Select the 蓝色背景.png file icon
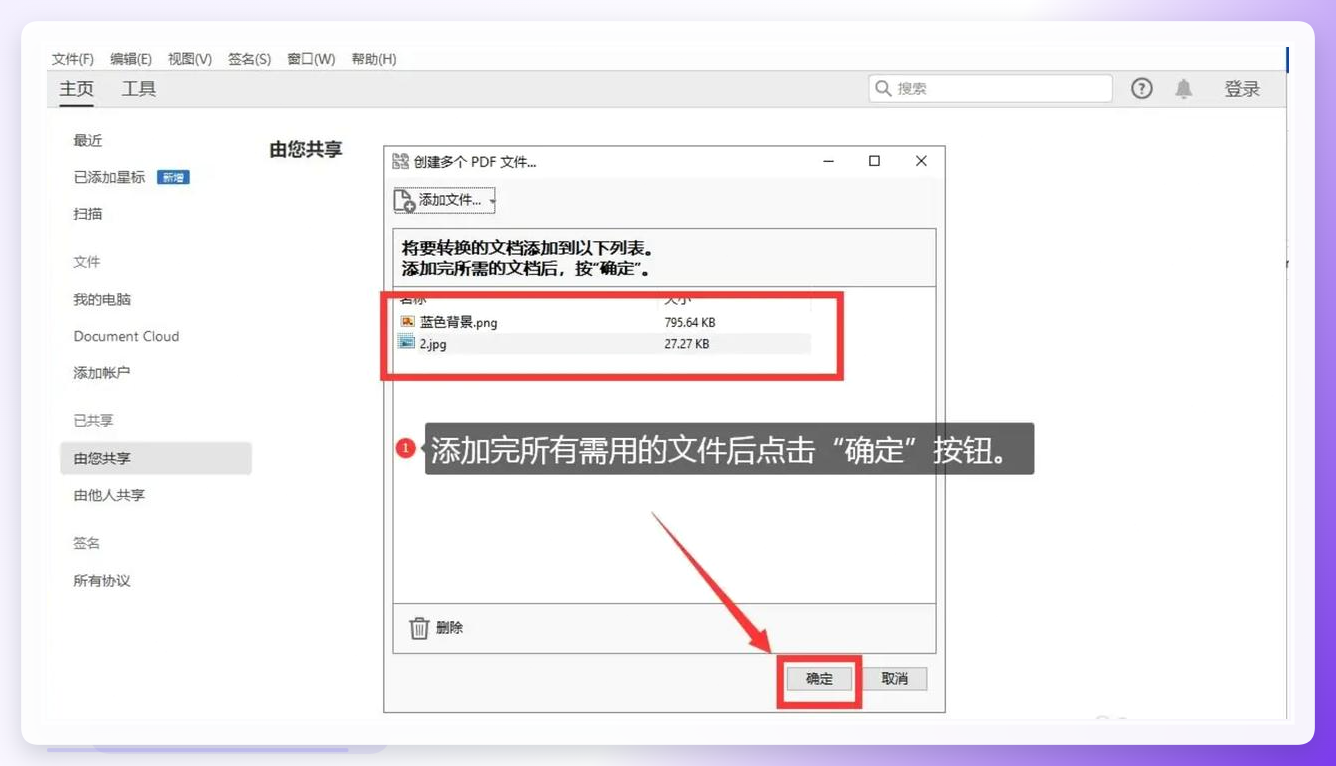The height and width of the screenshot is (766, 1336). click(x=407, y=322)
